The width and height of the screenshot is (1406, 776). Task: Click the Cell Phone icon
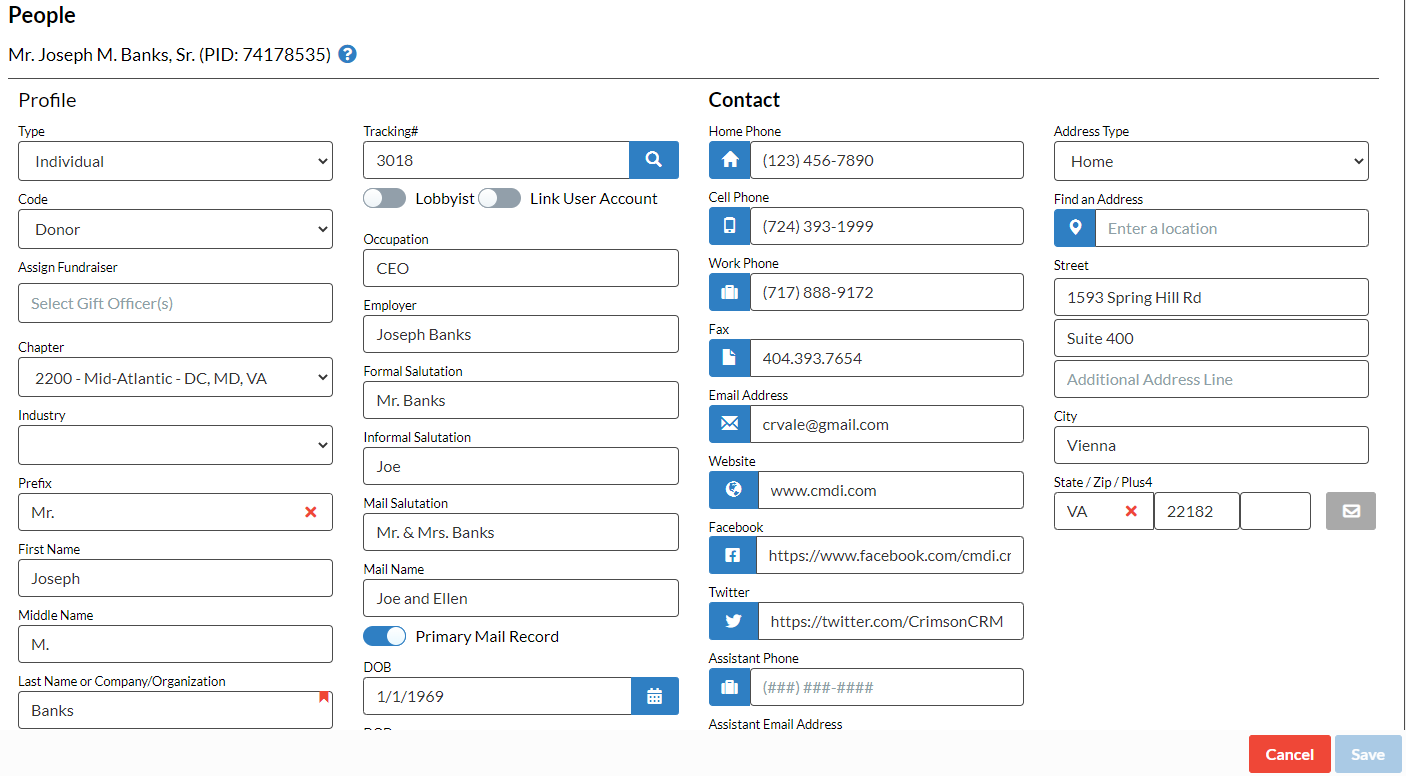point(729,226)
